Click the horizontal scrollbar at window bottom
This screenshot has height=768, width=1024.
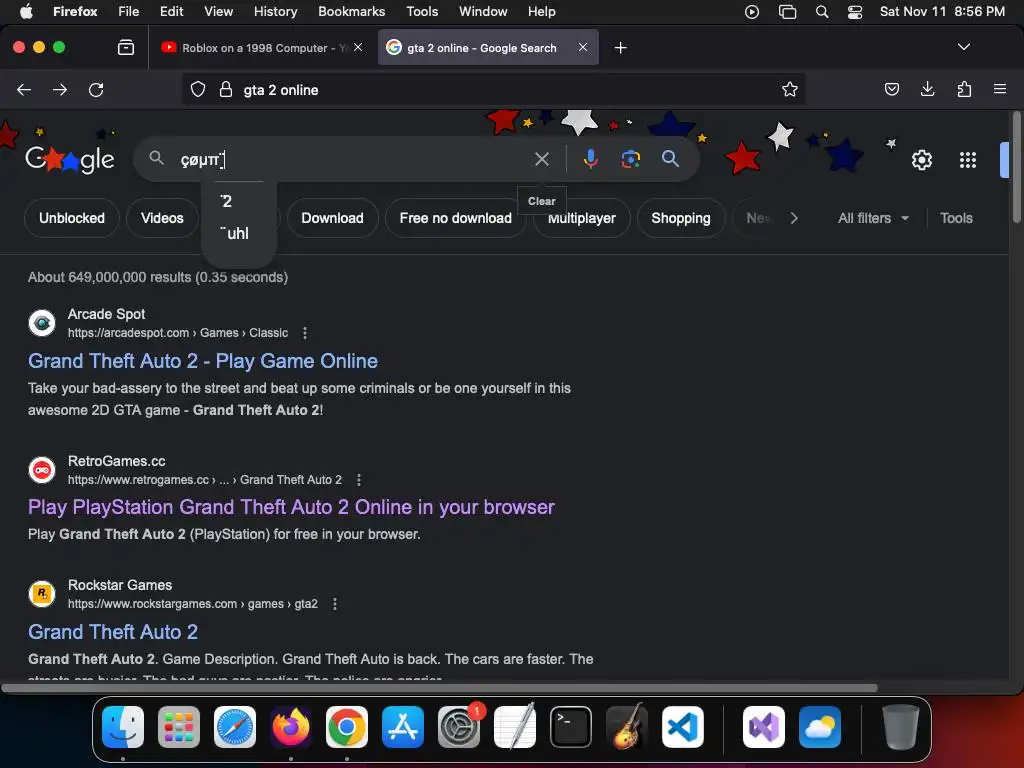pyautogui.click(x=439, y=688)
